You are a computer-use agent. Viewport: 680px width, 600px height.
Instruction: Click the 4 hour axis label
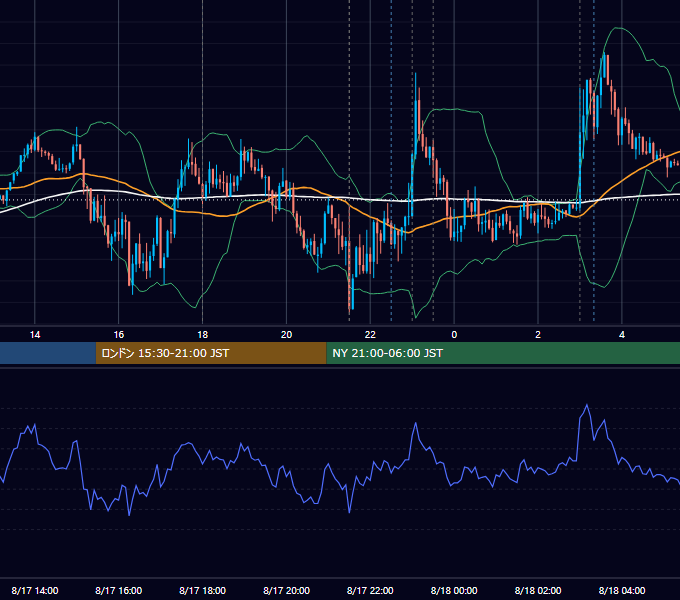coord(622,335)
